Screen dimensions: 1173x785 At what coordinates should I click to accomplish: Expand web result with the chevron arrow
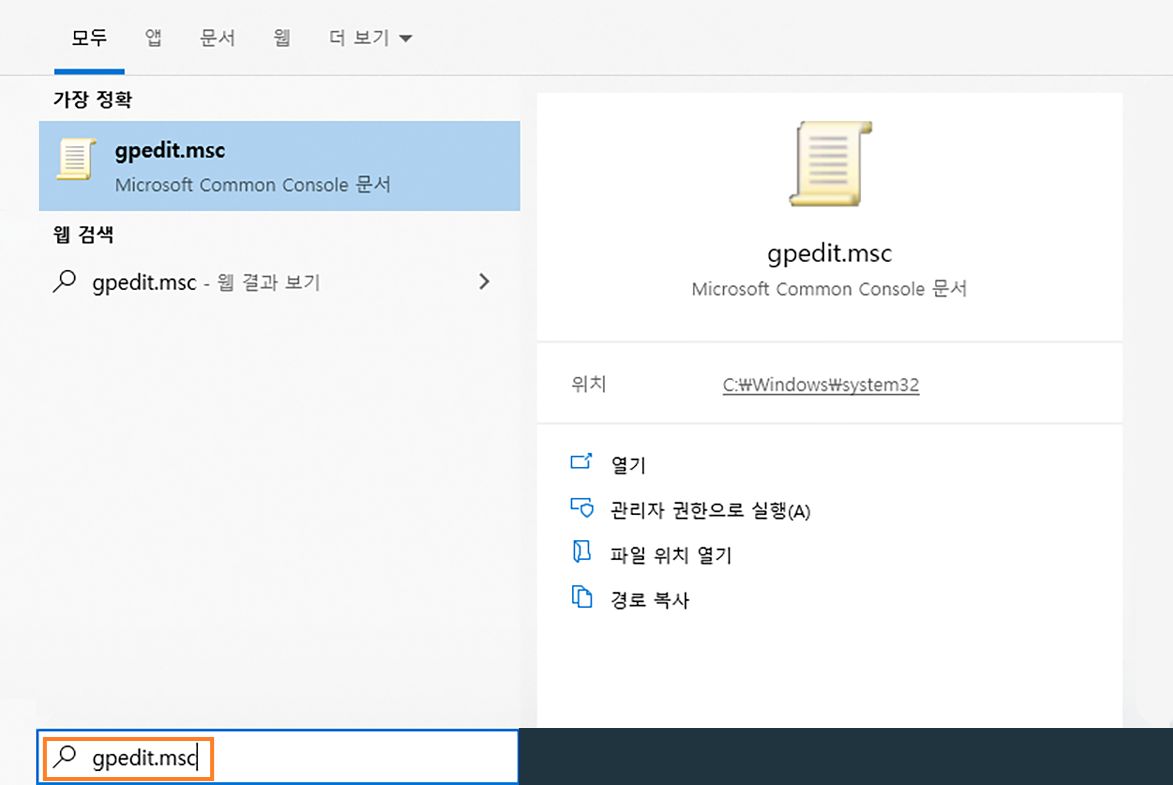[484, 281]
